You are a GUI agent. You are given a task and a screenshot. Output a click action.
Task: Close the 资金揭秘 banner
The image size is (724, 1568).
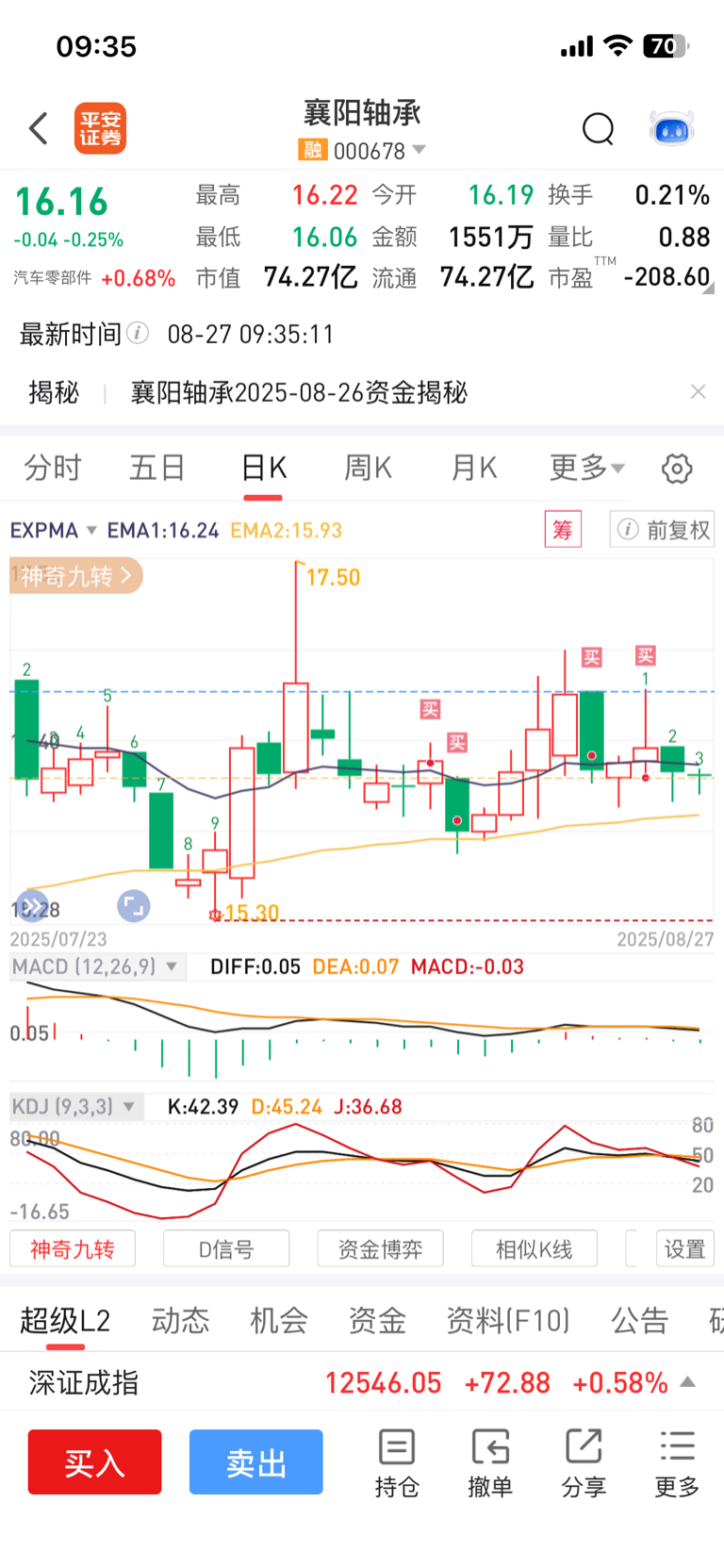(x=698, y=391)
